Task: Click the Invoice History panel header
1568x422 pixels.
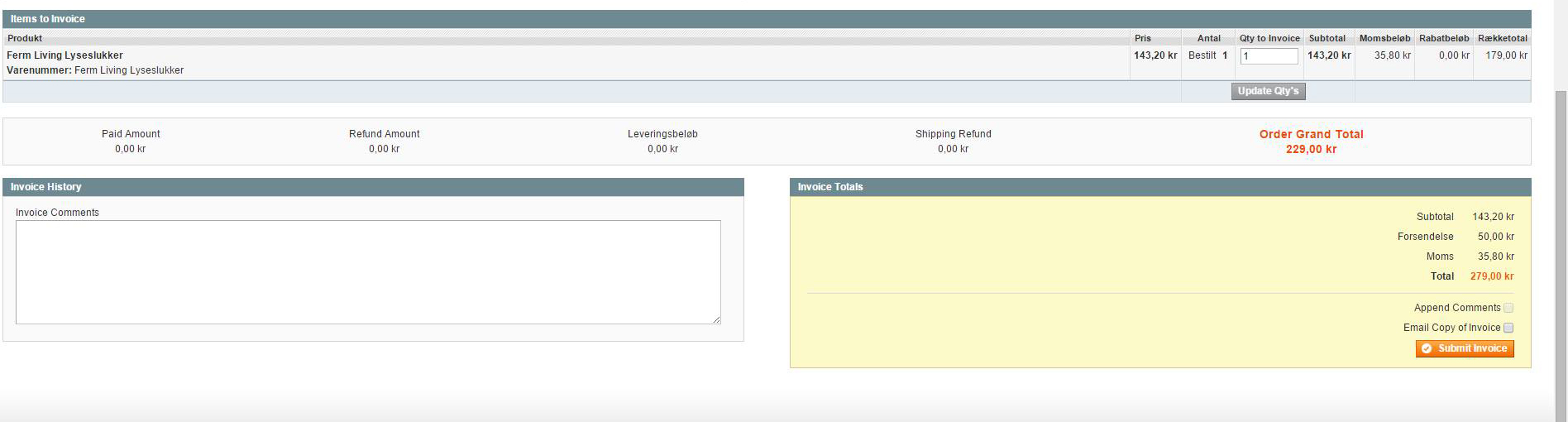Action: point(46,187)
